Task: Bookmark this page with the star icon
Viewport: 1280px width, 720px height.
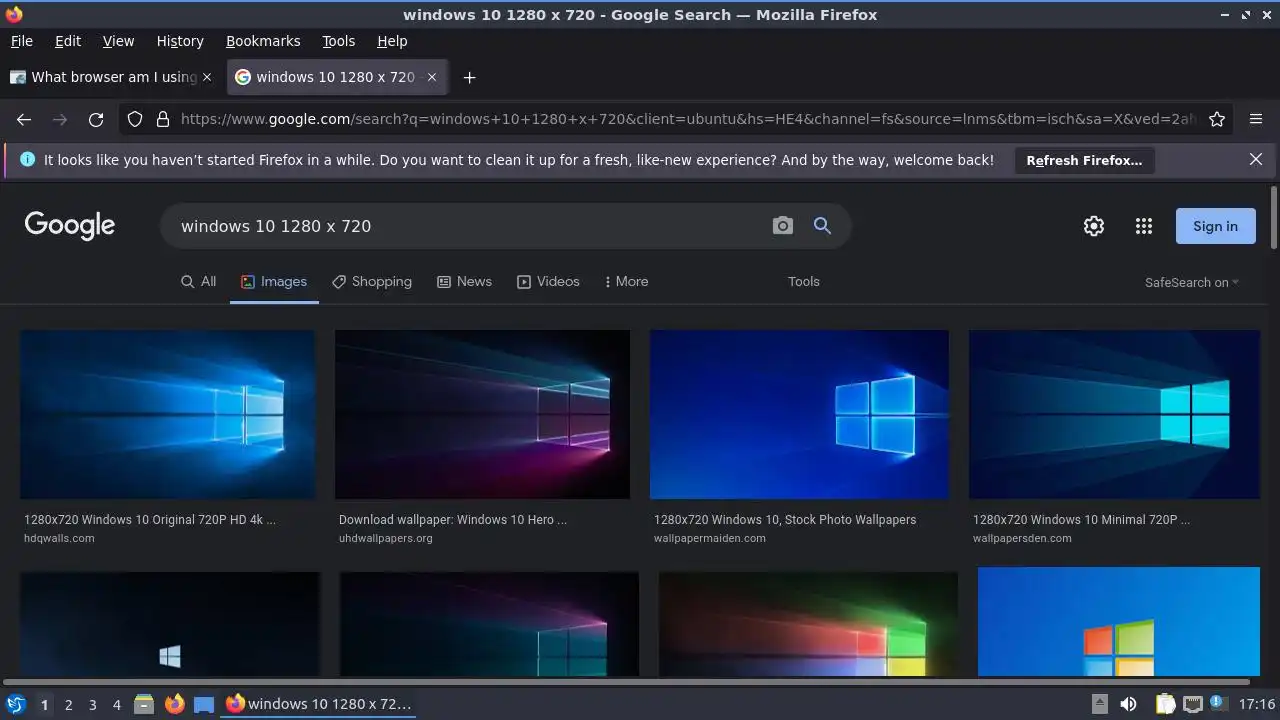Action: (1217, 119)
